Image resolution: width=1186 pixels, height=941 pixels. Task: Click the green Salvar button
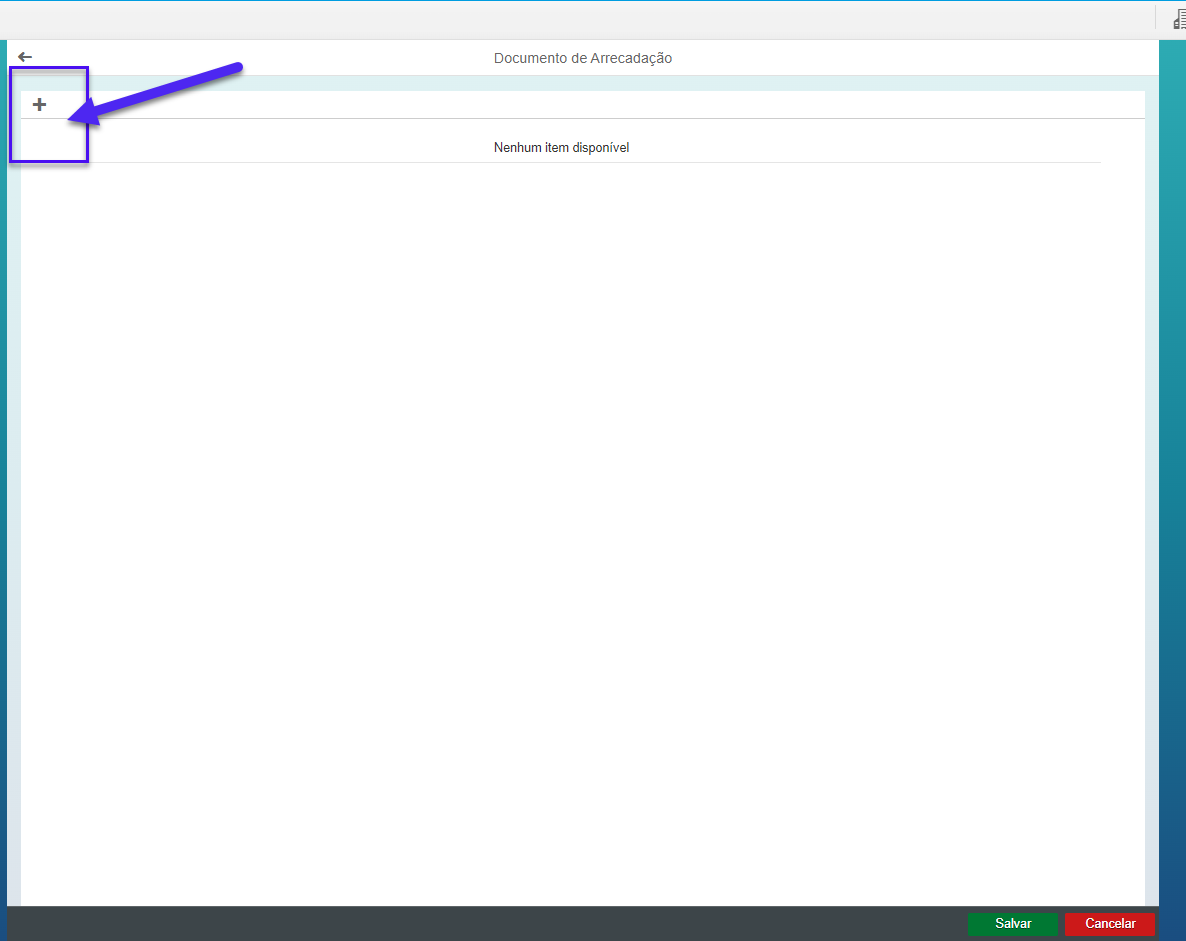[1012, 924]
